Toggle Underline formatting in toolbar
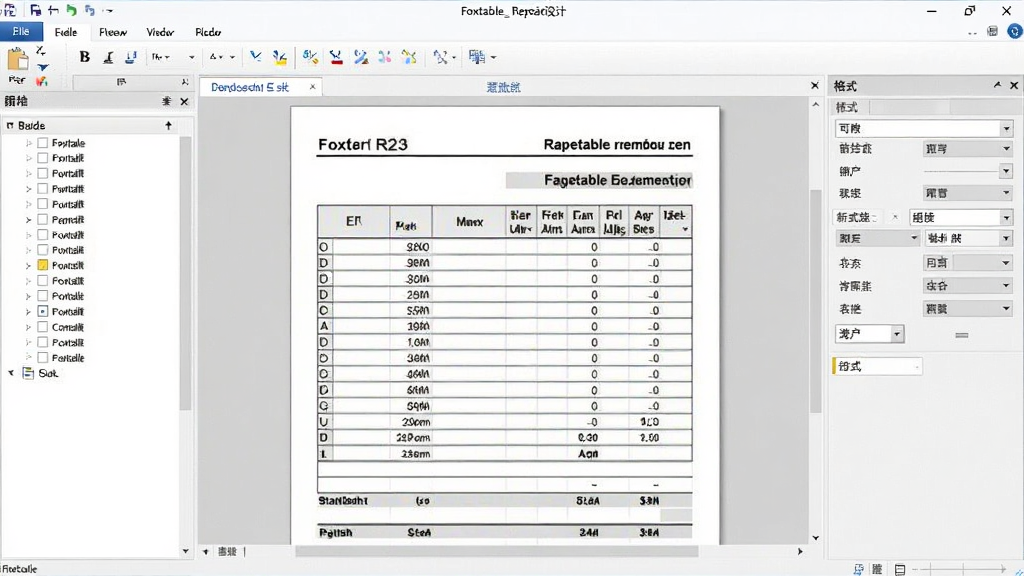Screen dimensions: 1024x576 coord(131,57)
